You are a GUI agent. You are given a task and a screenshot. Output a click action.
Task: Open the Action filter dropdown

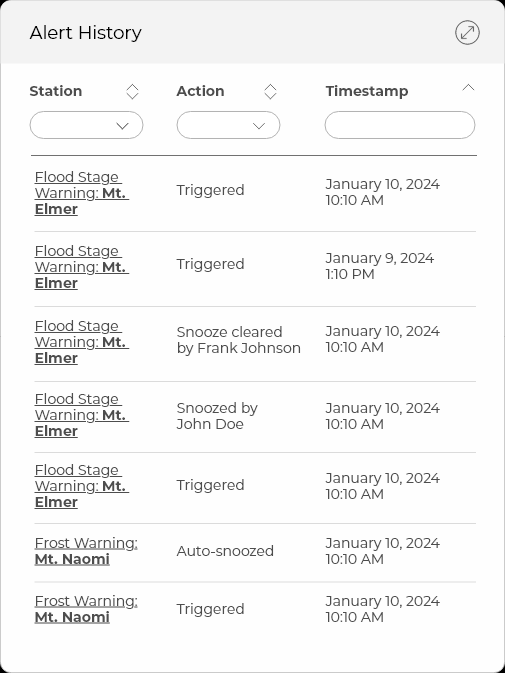tap(228, 125)
